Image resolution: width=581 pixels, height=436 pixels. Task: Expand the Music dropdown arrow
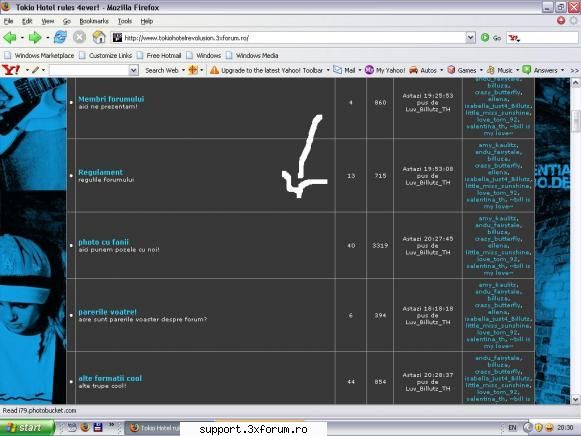click(x=517, y=70)
